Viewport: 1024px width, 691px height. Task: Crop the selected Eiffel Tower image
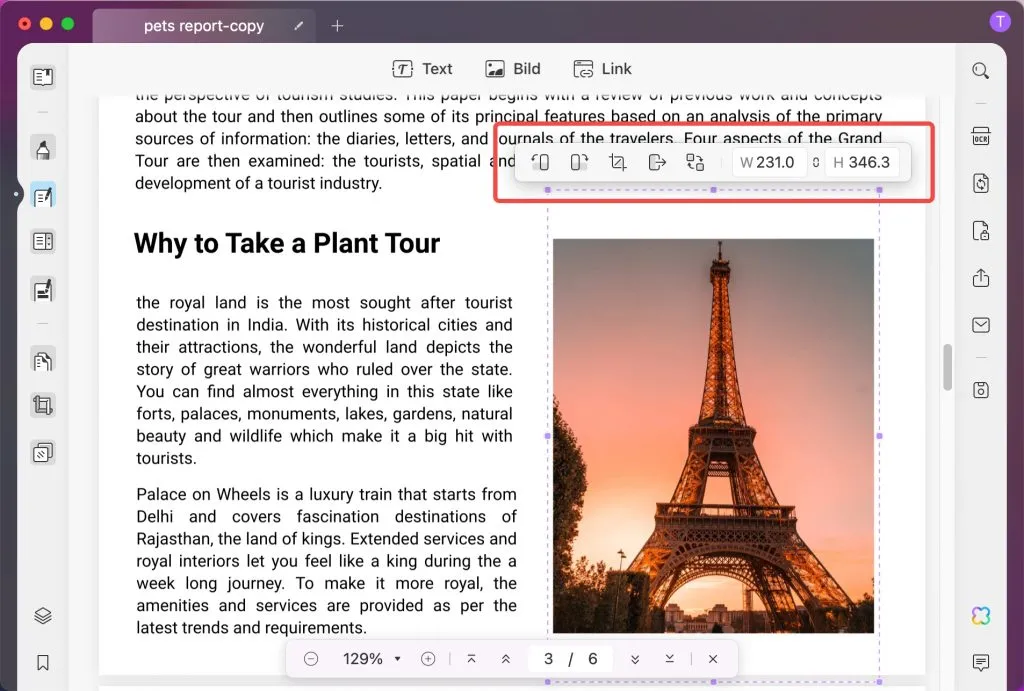617,162
